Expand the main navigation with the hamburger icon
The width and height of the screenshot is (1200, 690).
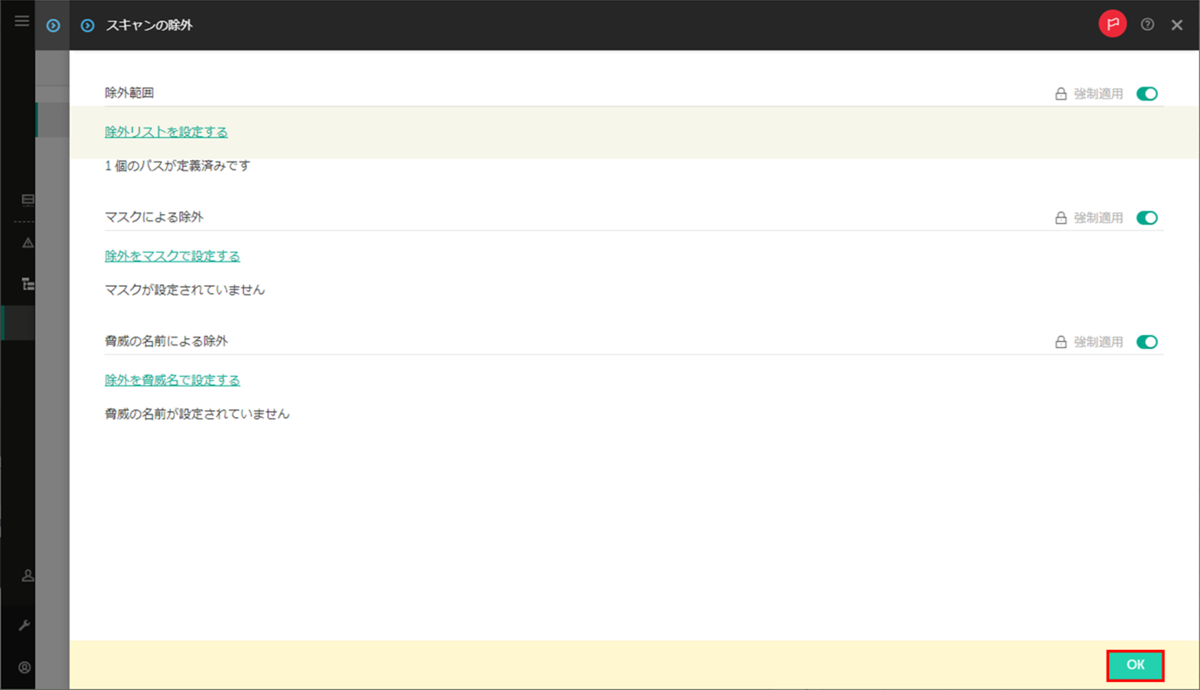pyautogui.click(x=21, y=21)
